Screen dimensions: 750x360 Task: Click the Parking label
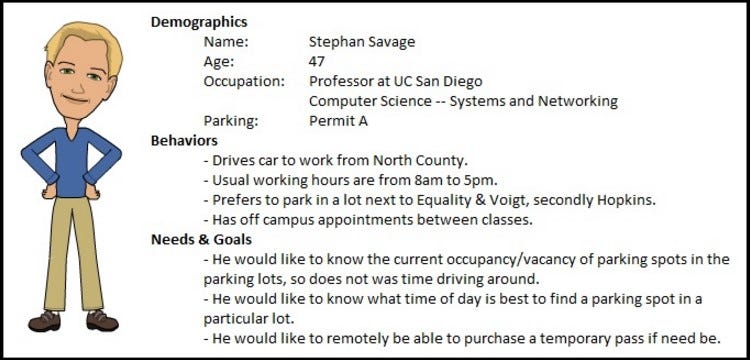[x=231, y=121]
